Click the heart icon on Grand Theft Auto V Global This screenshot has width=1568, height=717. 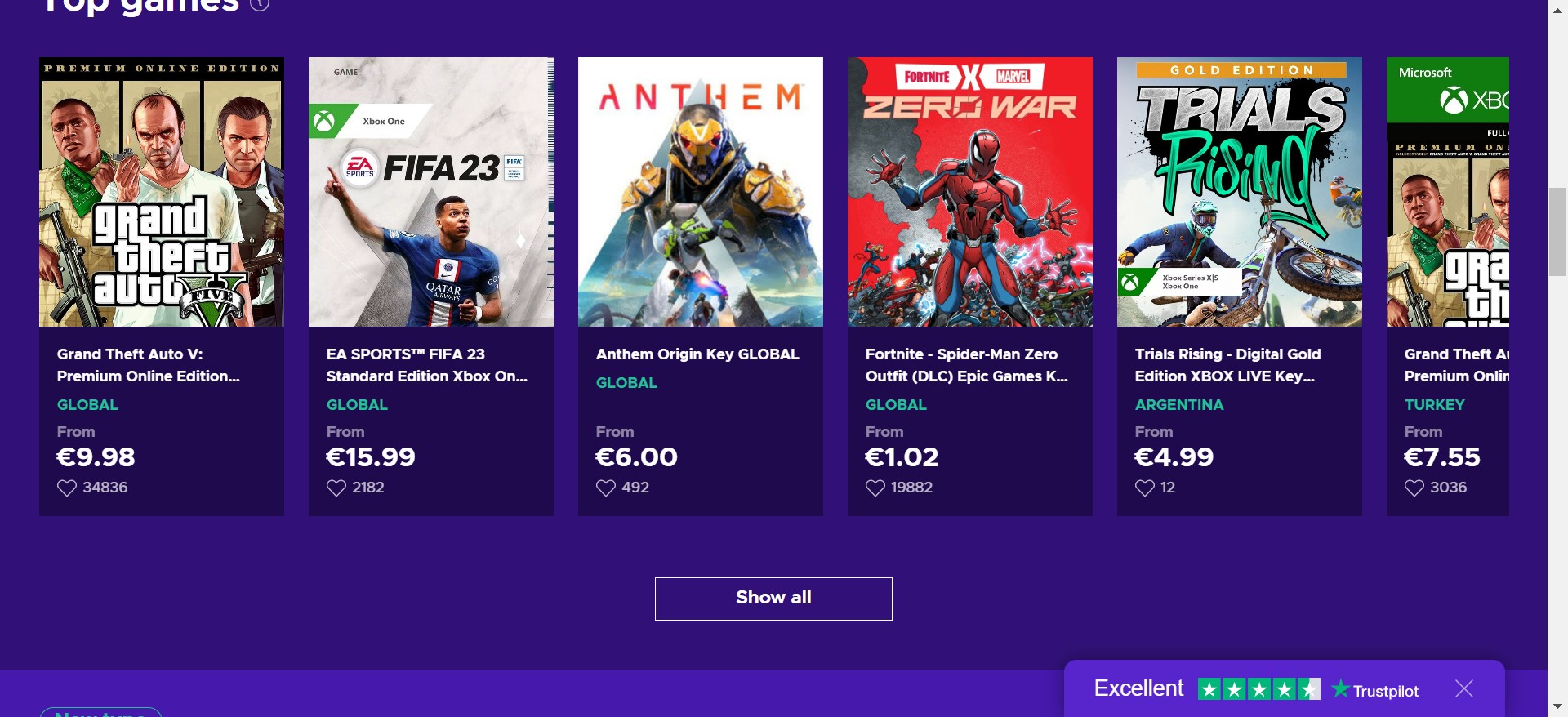(x=67, y=488)
